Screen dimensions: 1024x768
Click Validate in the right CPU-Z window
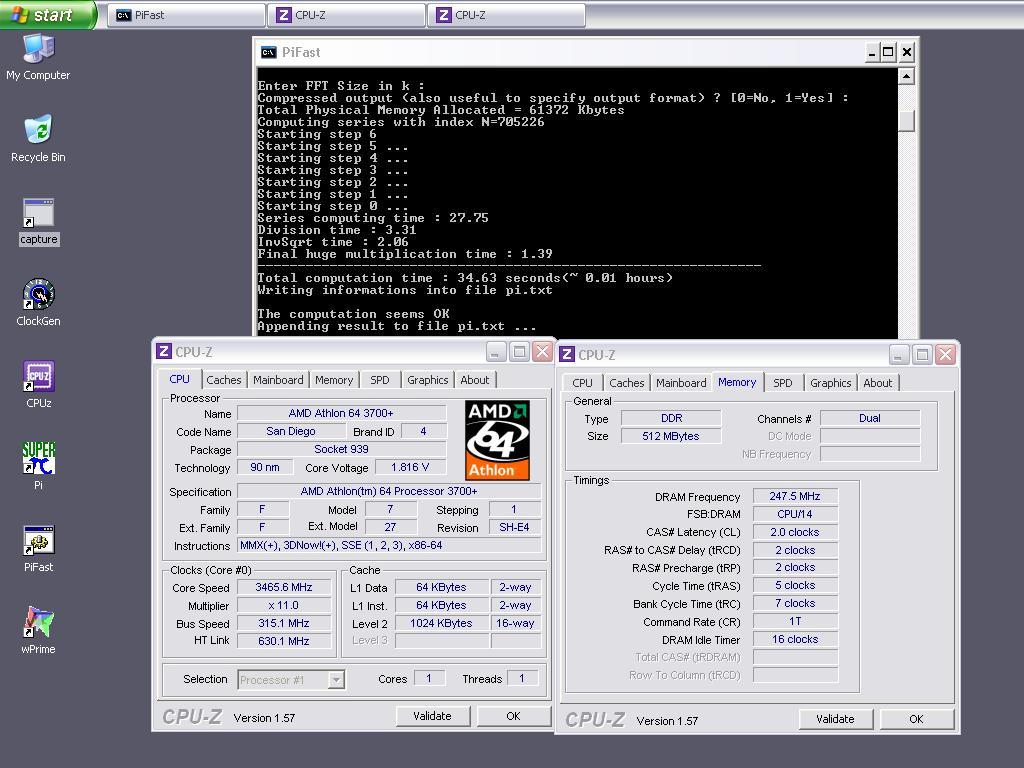coord(835,719)
